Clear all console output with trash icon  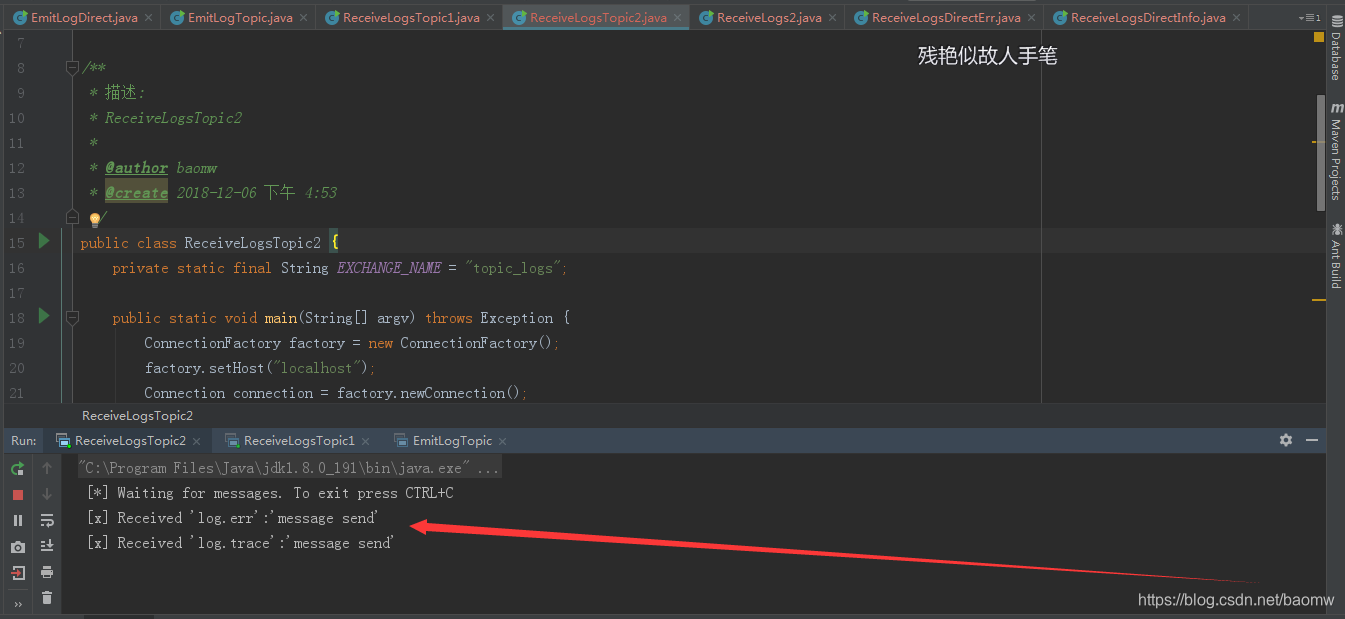[x=47, y=598]
